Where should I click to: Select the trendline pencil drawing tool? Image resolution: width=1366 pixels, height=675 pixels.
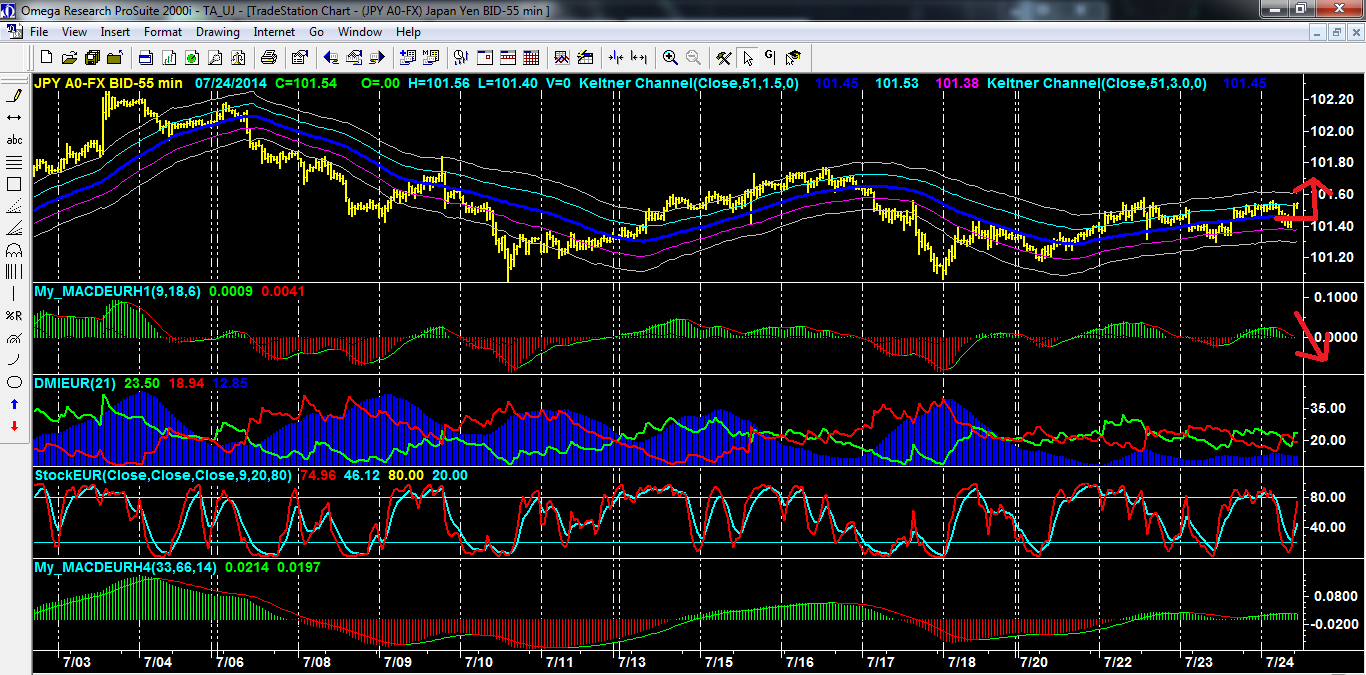[x=14, y=96]
